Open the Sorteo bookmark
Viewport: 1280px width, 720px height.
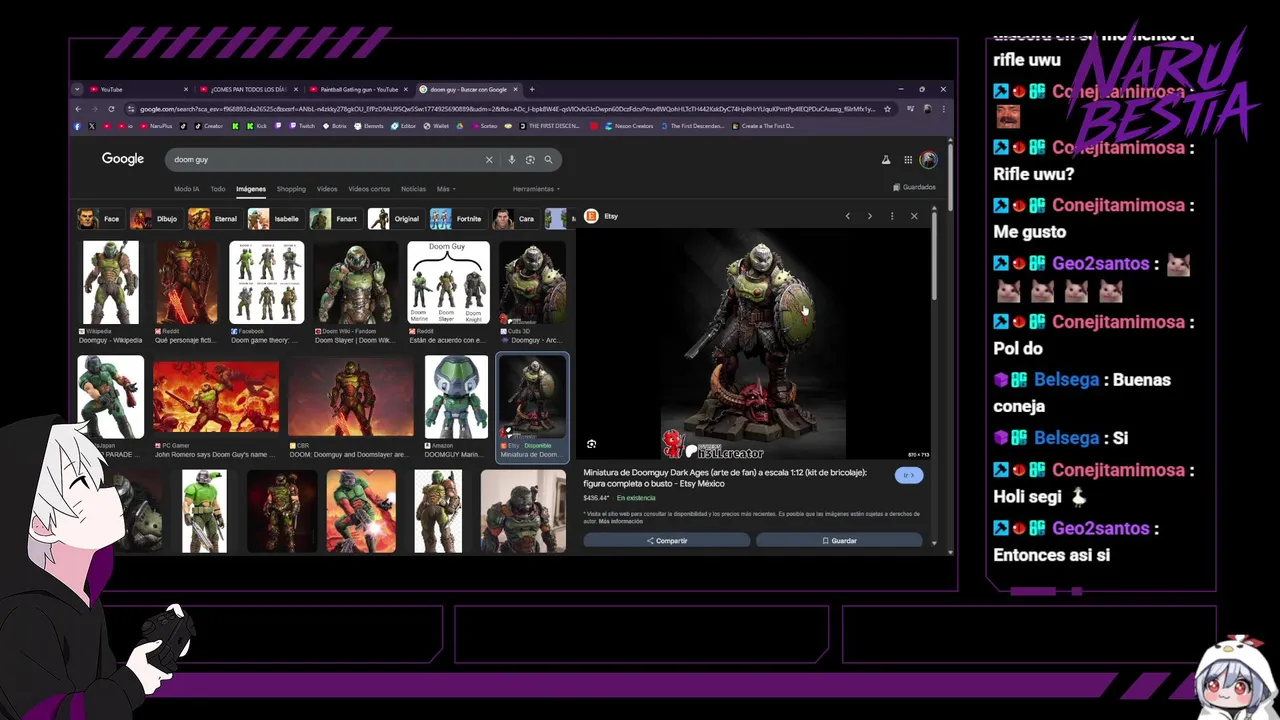(x=483, y=126)
